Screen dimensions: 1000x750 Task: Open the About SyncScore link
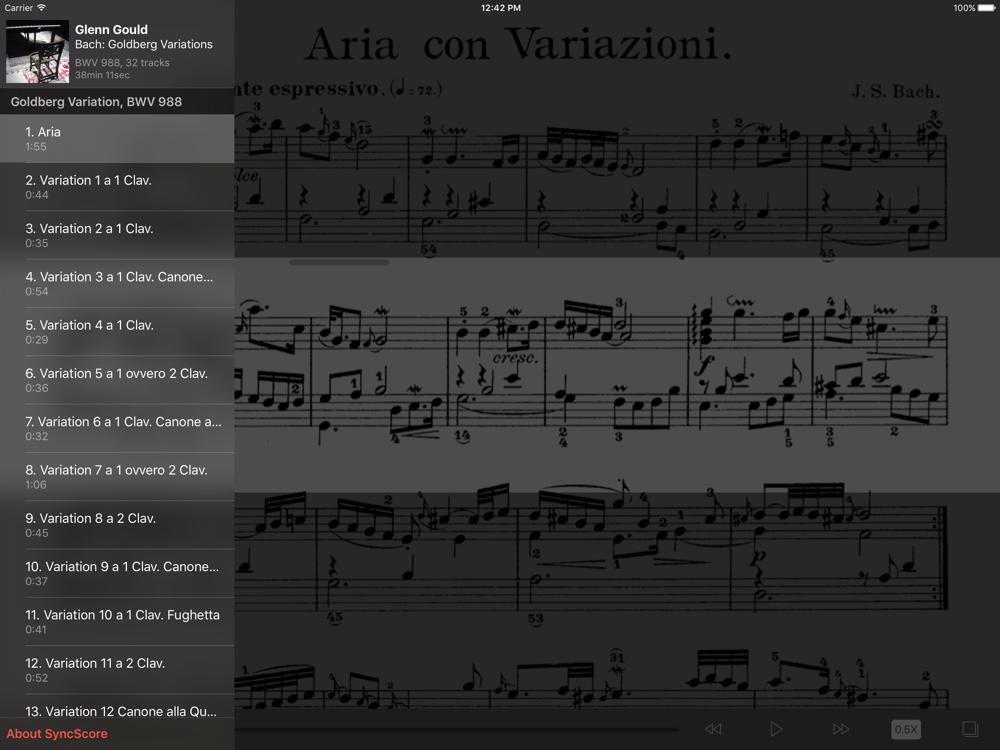pyautogui.click(x=57, y=733)
